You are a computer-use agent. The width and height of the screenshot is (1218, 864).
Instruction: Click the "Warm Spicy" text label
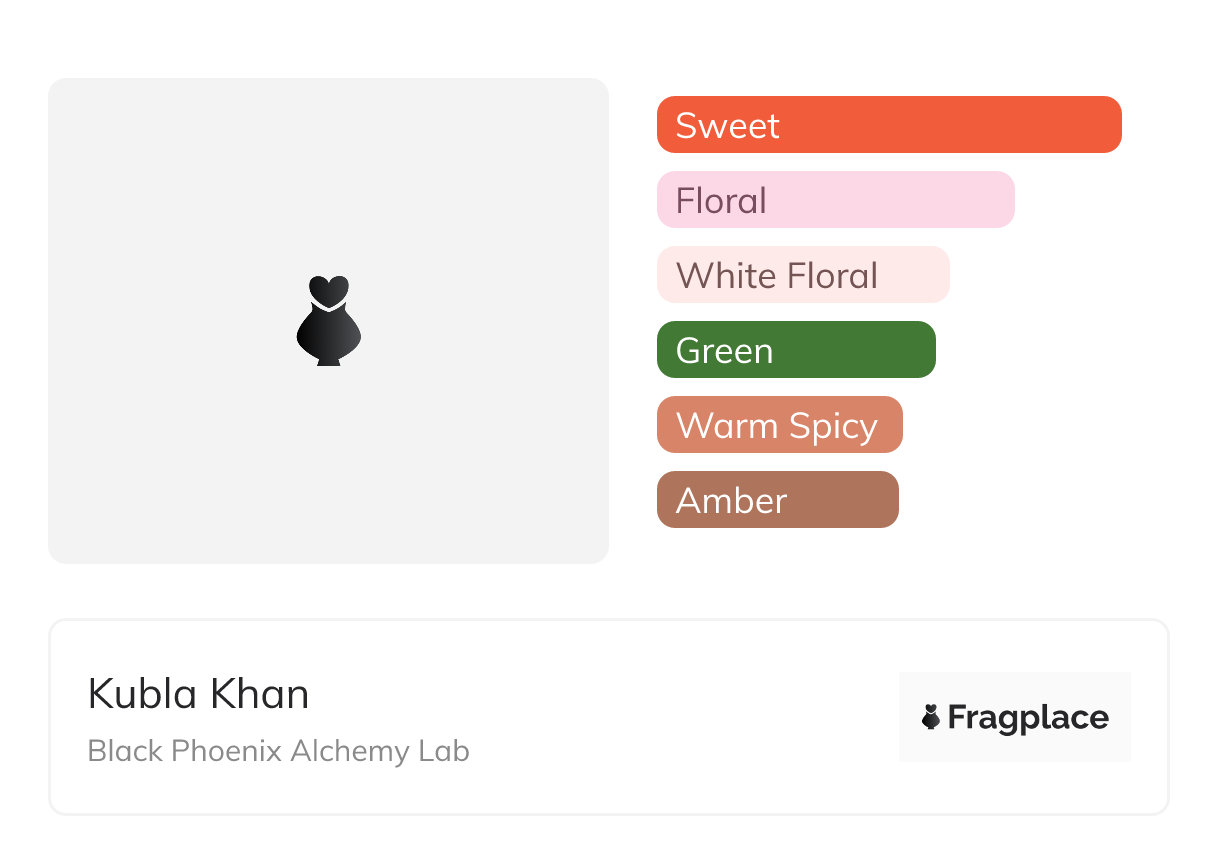777,426
